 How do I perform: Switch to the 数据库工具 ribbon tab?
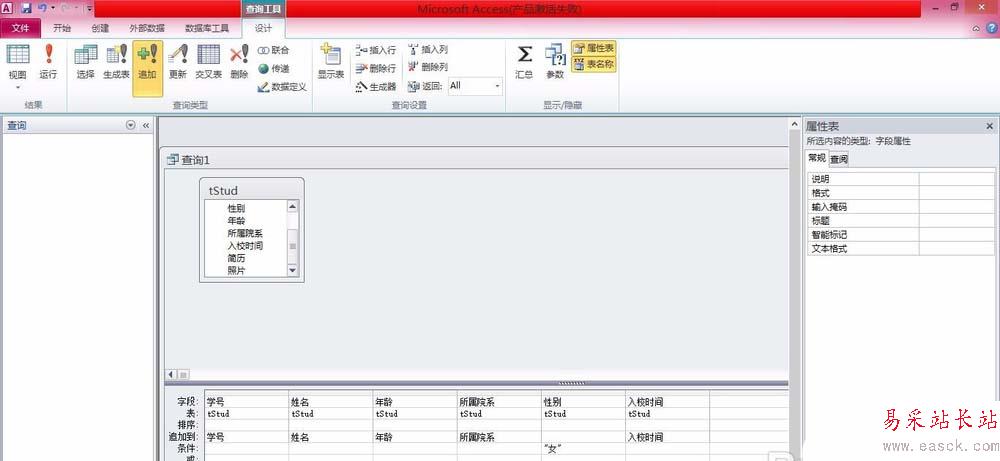pyautogui.click(x=207, y=28)
